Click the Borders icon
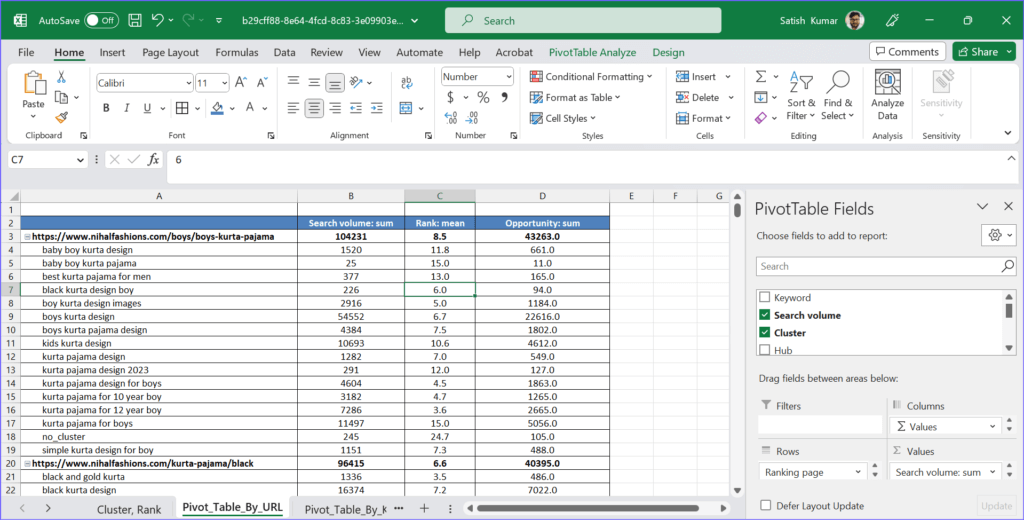The image size is (1024, 520). tap(182, 108)
